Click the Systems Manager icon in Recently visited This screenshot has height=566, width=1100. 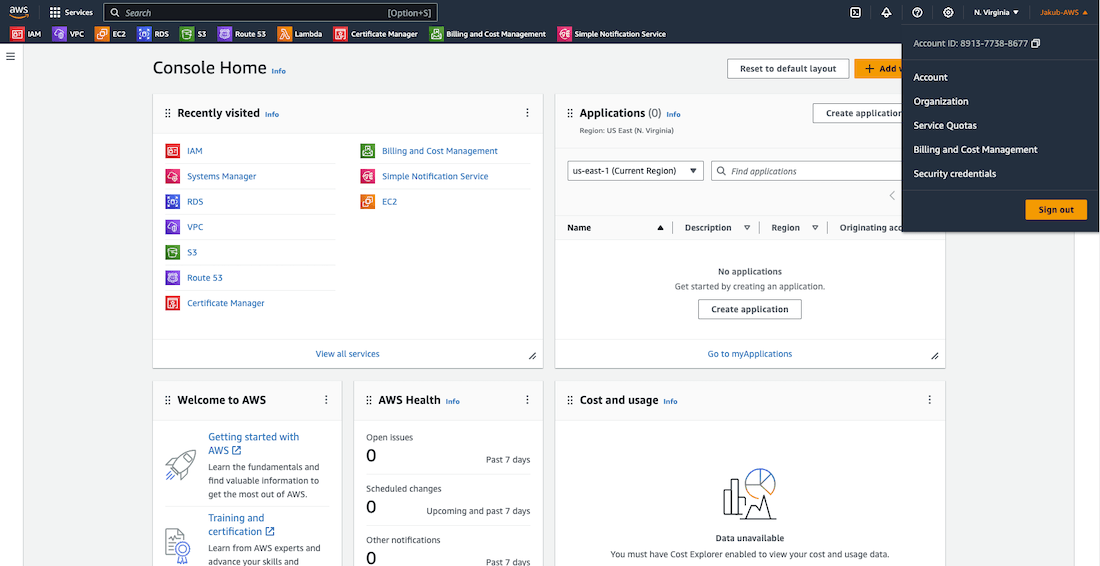pyautogui.click(x=173, y=176)
